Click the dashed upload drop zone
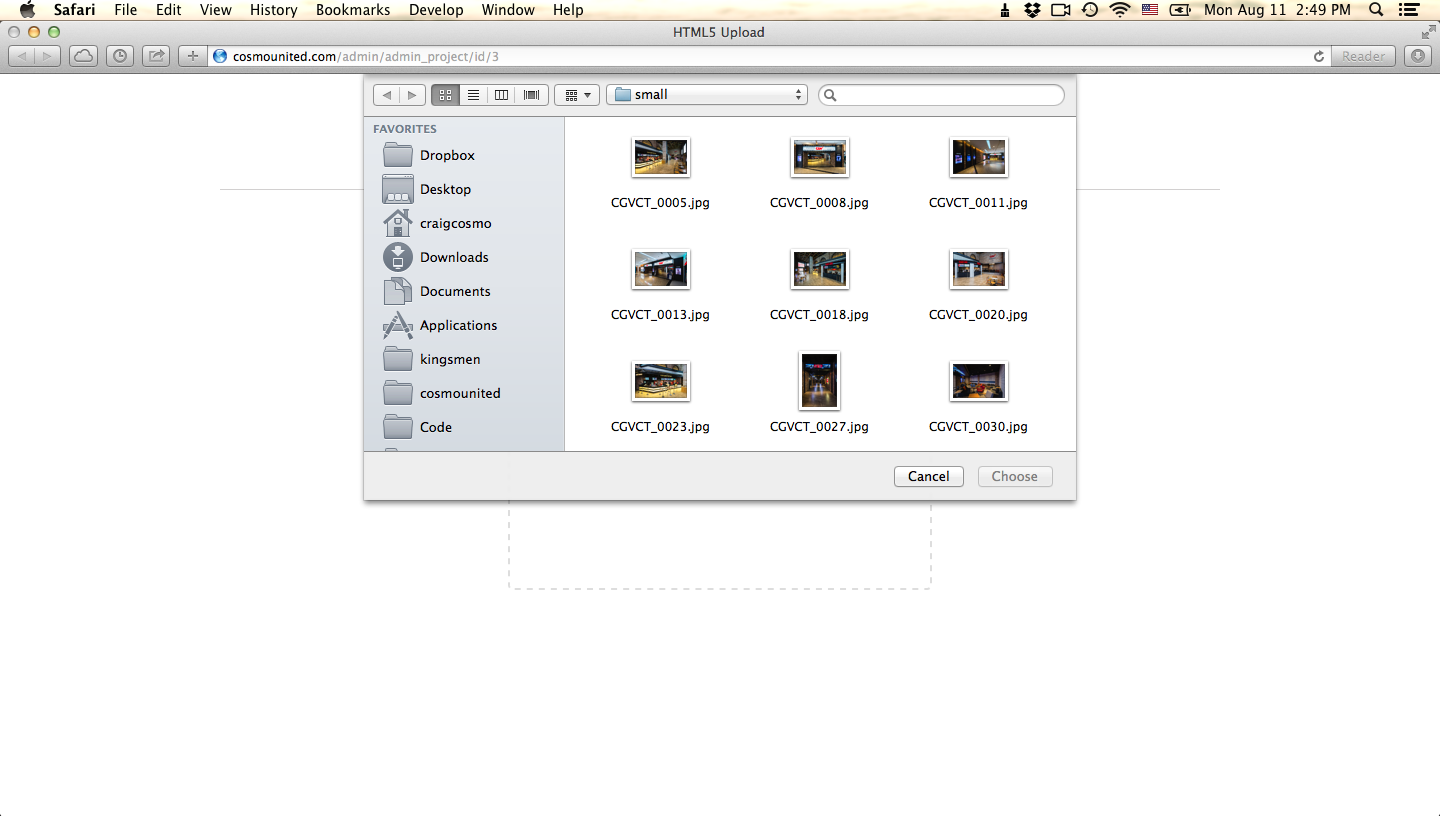This screenshot has width=1440, height=816. click(x=720, y=545)
